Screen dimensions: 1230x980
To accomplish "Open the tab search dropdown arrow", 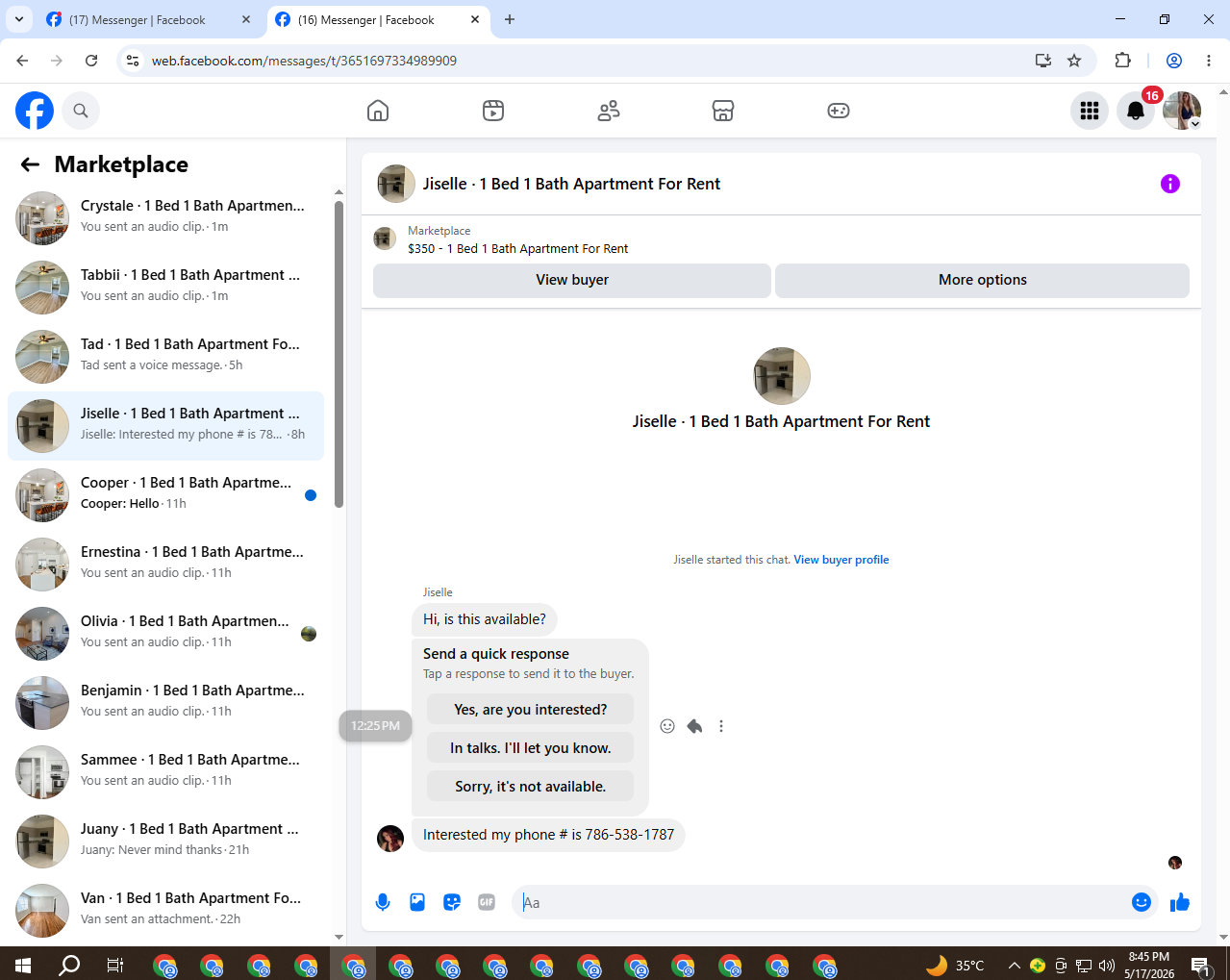I will click(x=19, y=19).
